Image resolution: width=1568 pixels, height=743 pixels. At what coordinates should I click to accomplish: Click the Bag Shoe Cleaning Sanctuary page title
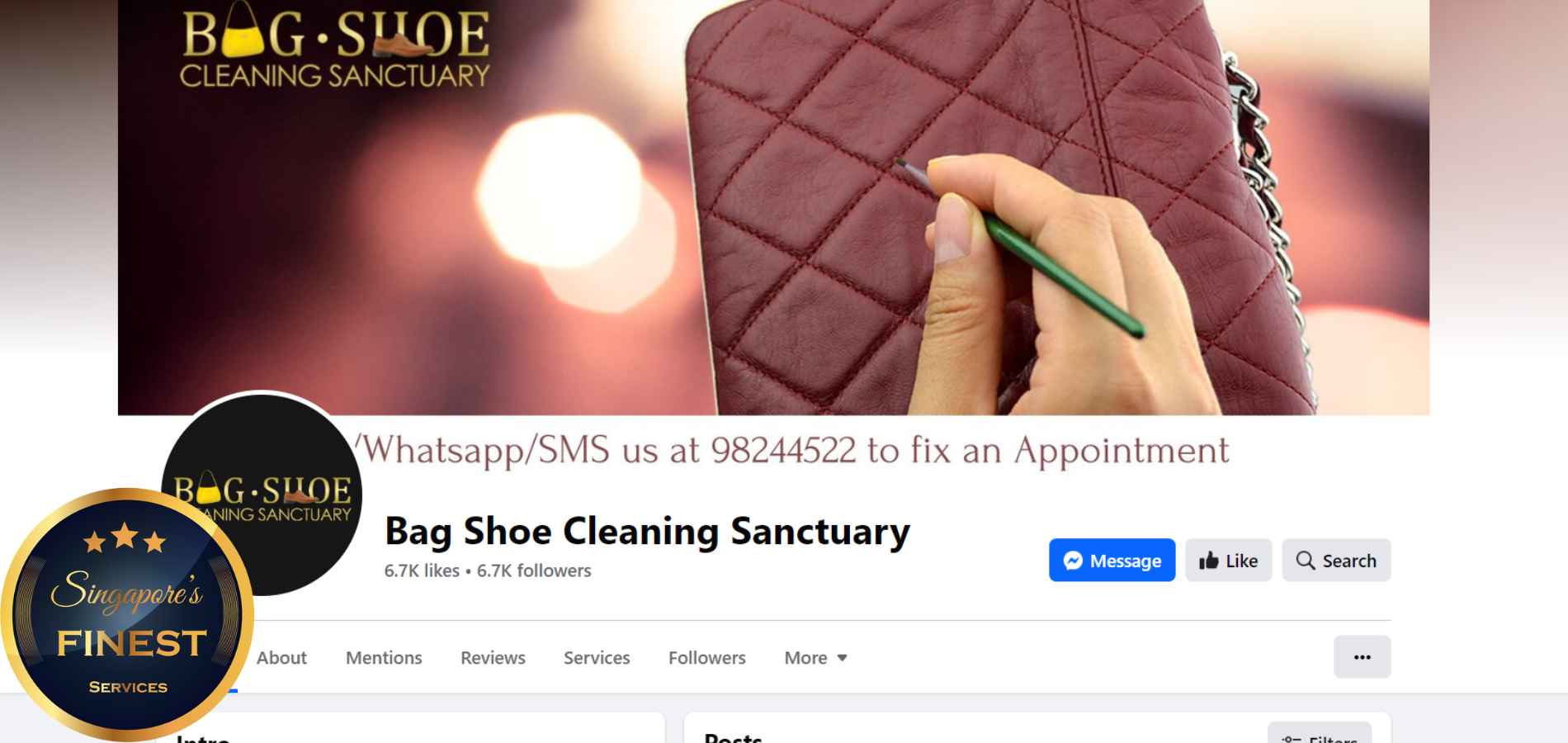648,531
